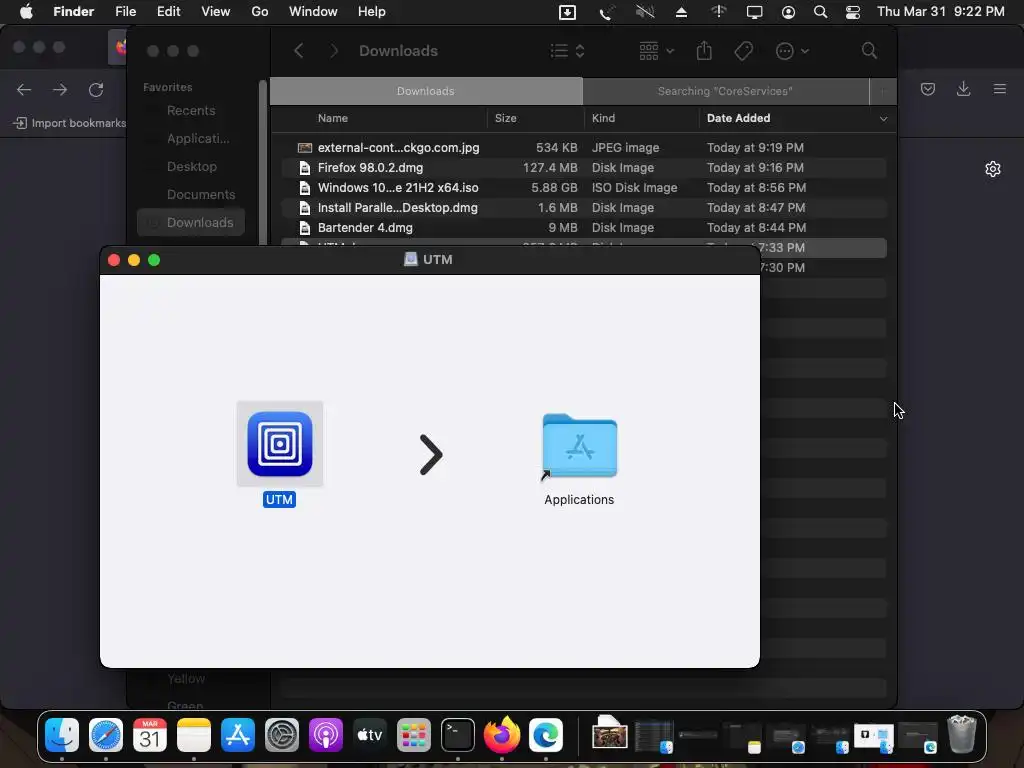Viewport: 1024px width, 768px height.
Task: Click the Pocket icon in Firefox toolbar
Action: (x=928, y=89)
